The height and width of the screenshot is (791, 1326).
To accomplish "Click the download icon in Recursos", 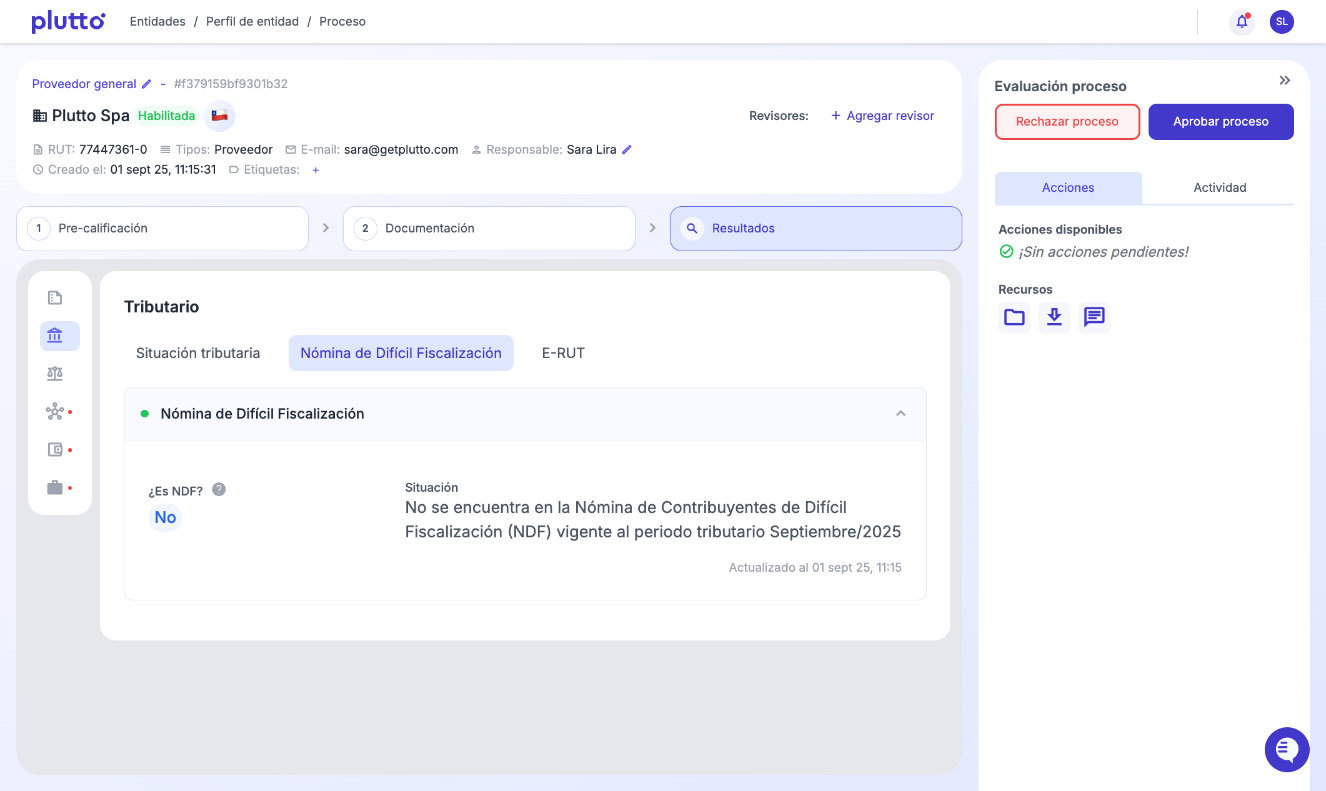I will coord(1054,317).
